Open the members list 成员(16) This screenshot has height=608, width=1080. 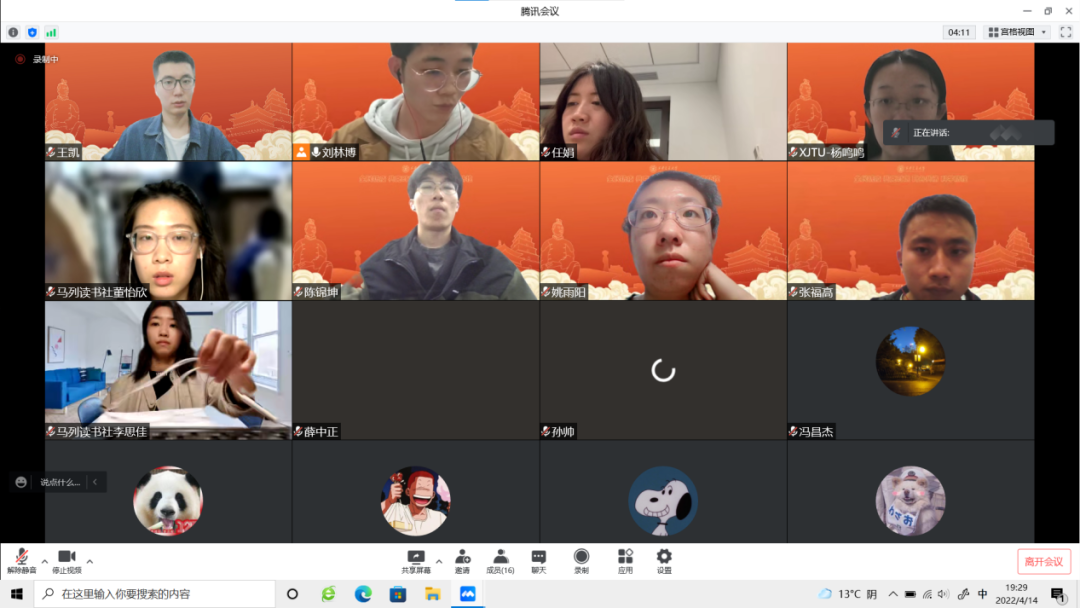click(x=500, y=559)
